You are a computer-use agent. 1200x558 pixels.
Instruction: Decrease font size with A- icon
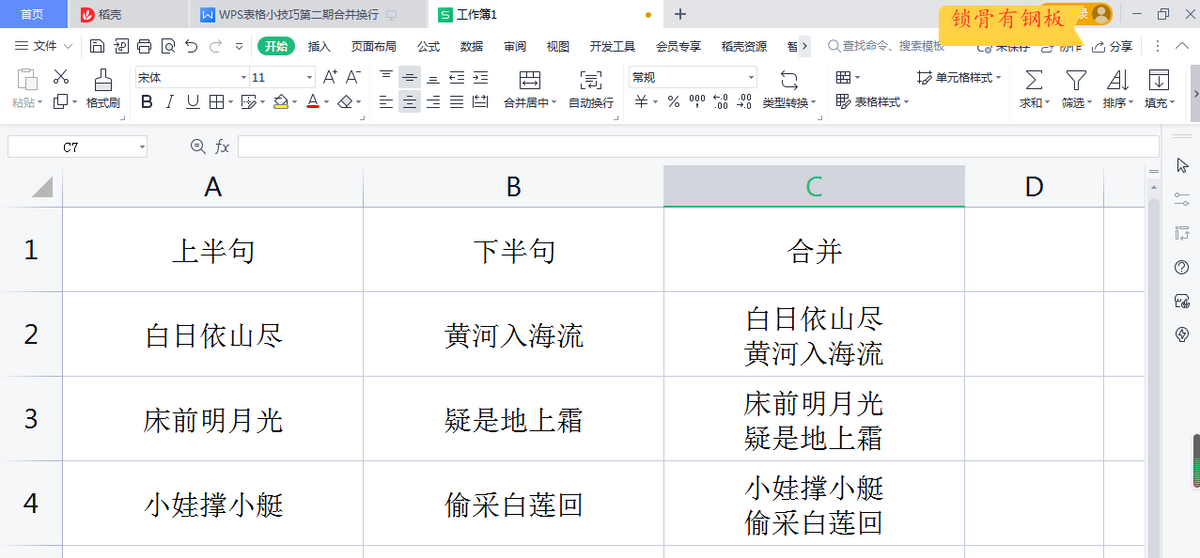[353, 77]
